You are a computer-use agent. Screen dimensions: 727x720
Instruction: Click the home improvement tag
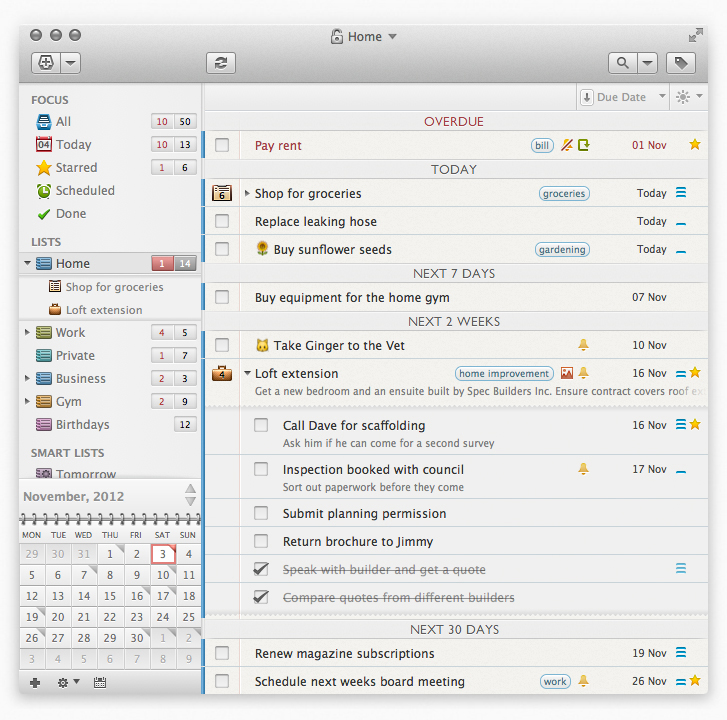click(504, 374)
